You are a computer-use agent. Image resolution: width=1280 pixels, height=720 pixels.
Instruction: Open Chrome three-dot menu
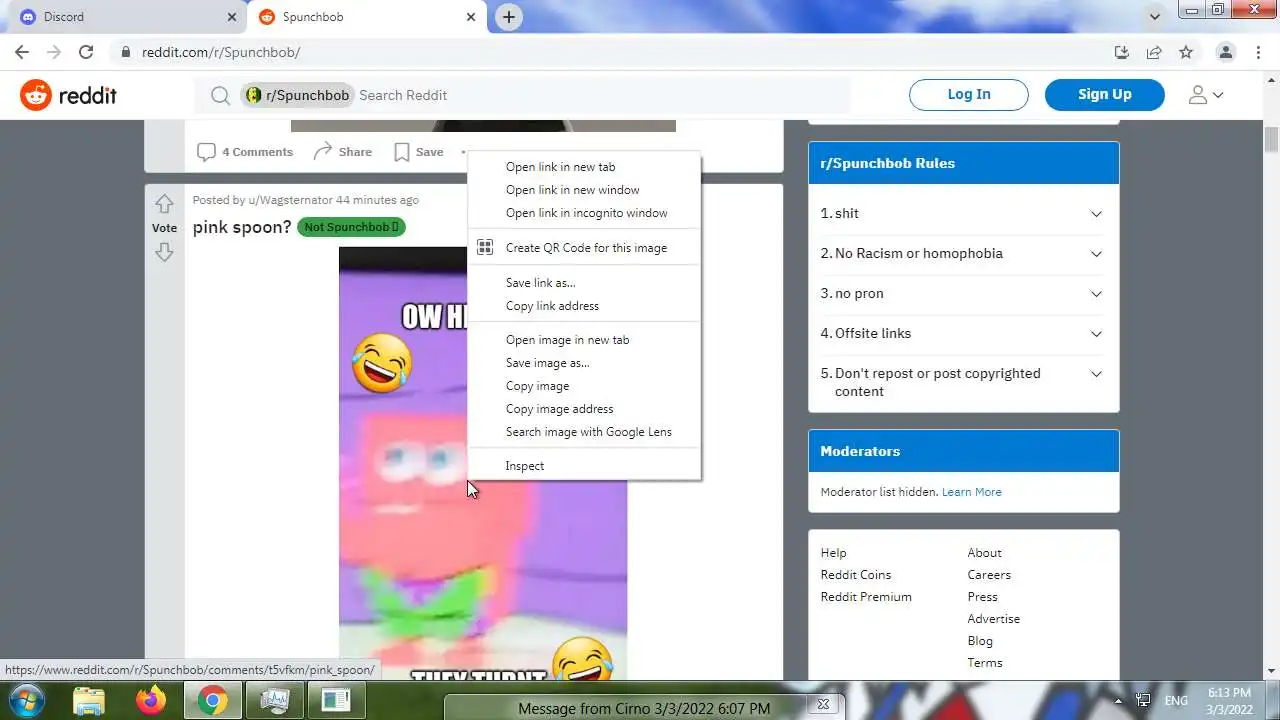click(1257, 52)
